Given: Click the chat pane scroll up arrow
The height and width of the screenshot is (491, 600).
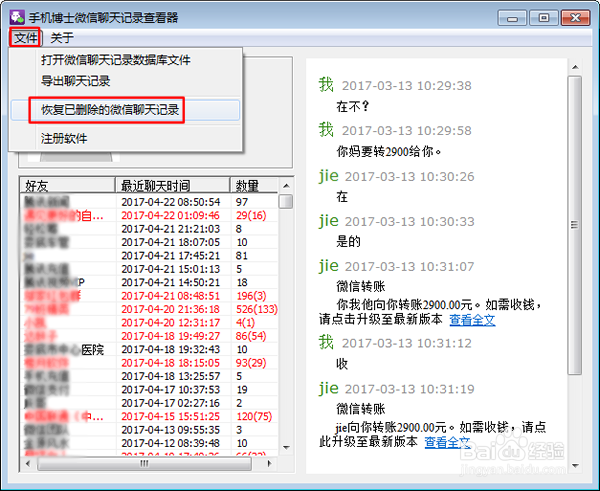Looking at the screenshot, I should tap(575, 67).
